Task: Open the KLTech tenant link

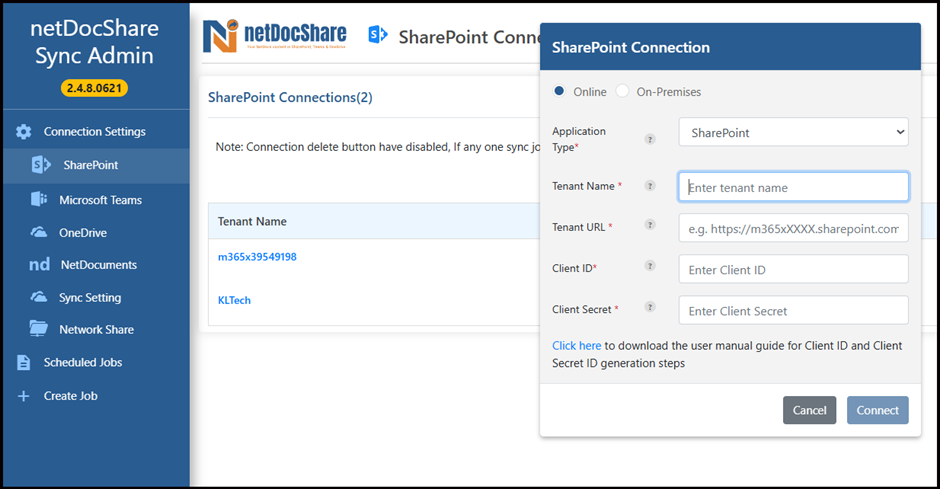Action: [x=234, y=300]
